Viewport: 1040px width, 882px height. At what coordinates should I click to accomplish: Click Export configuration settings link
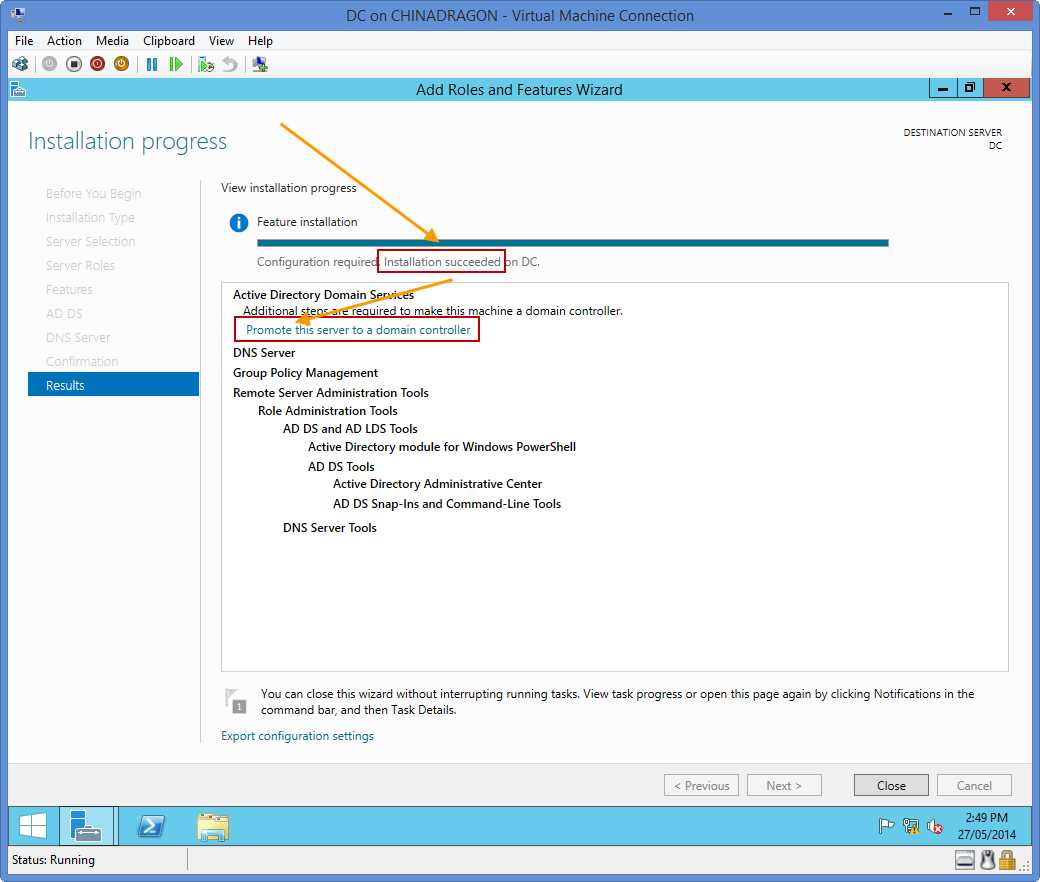[x=297, y=736]
